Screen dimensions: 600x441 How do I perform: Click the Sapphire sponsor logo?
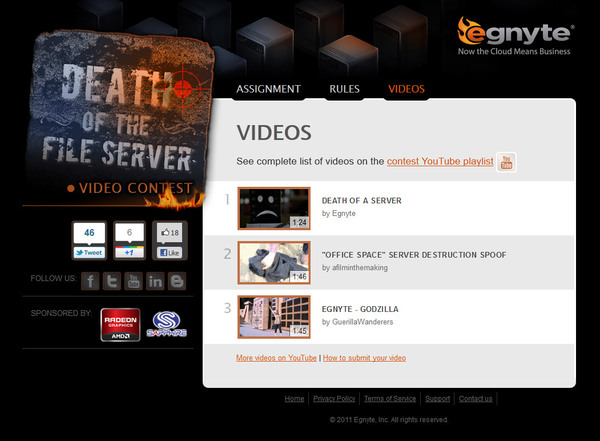pyautogui.click(x=166, y=324)
